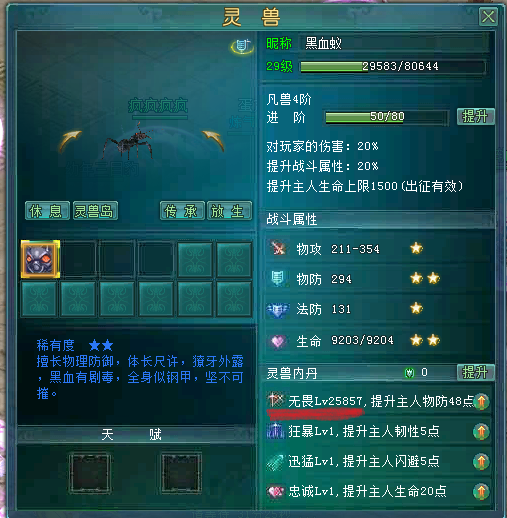This screenshot has width=507, height=518.
Task: Upgrade the 狂暴 skill with arrow icon
Action: coord(481,432)
